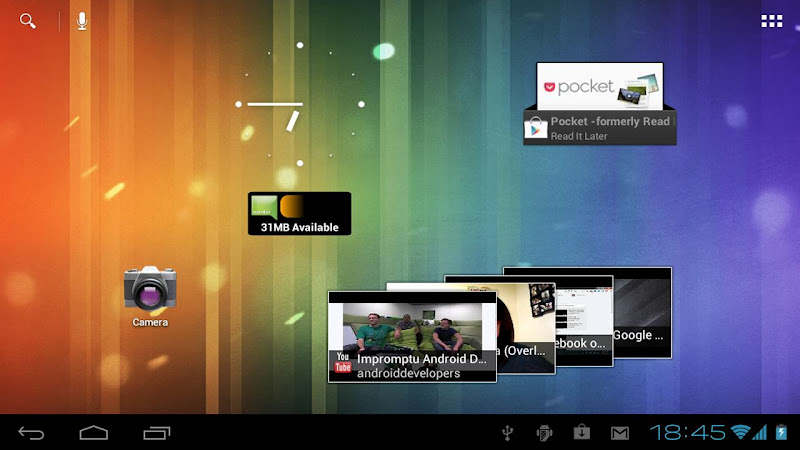Tap the 31MB Available memory widget
The width and height of the screenshot is (800, 450).
[299, 213]
